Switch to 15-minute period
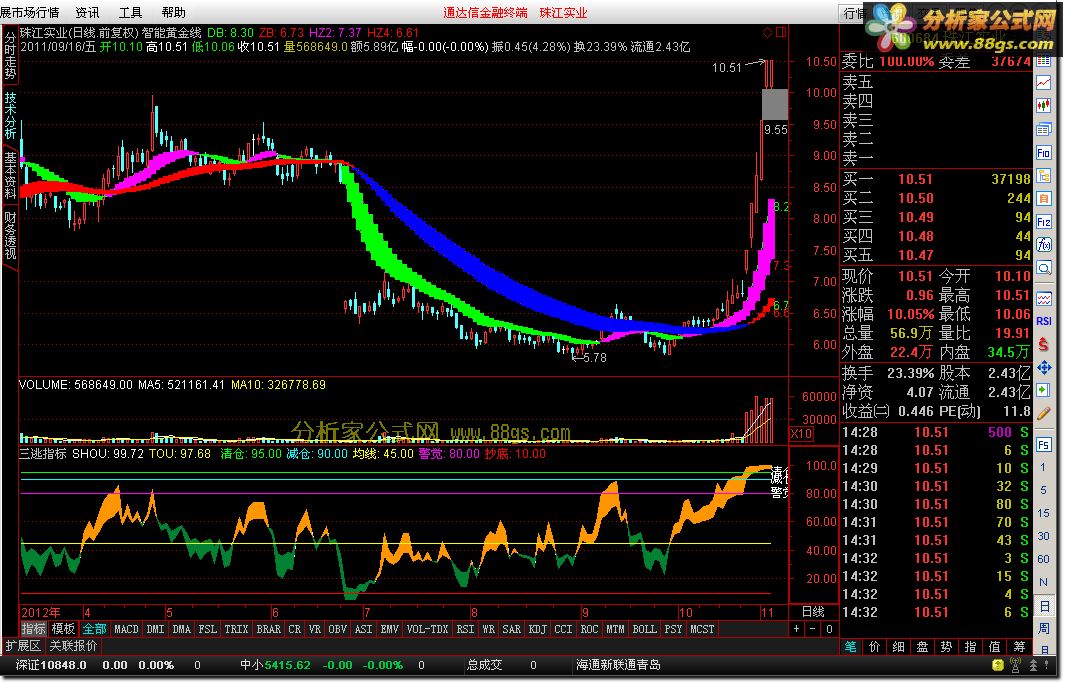This screenshot has height=683, width=1065. pos(1043,513)
